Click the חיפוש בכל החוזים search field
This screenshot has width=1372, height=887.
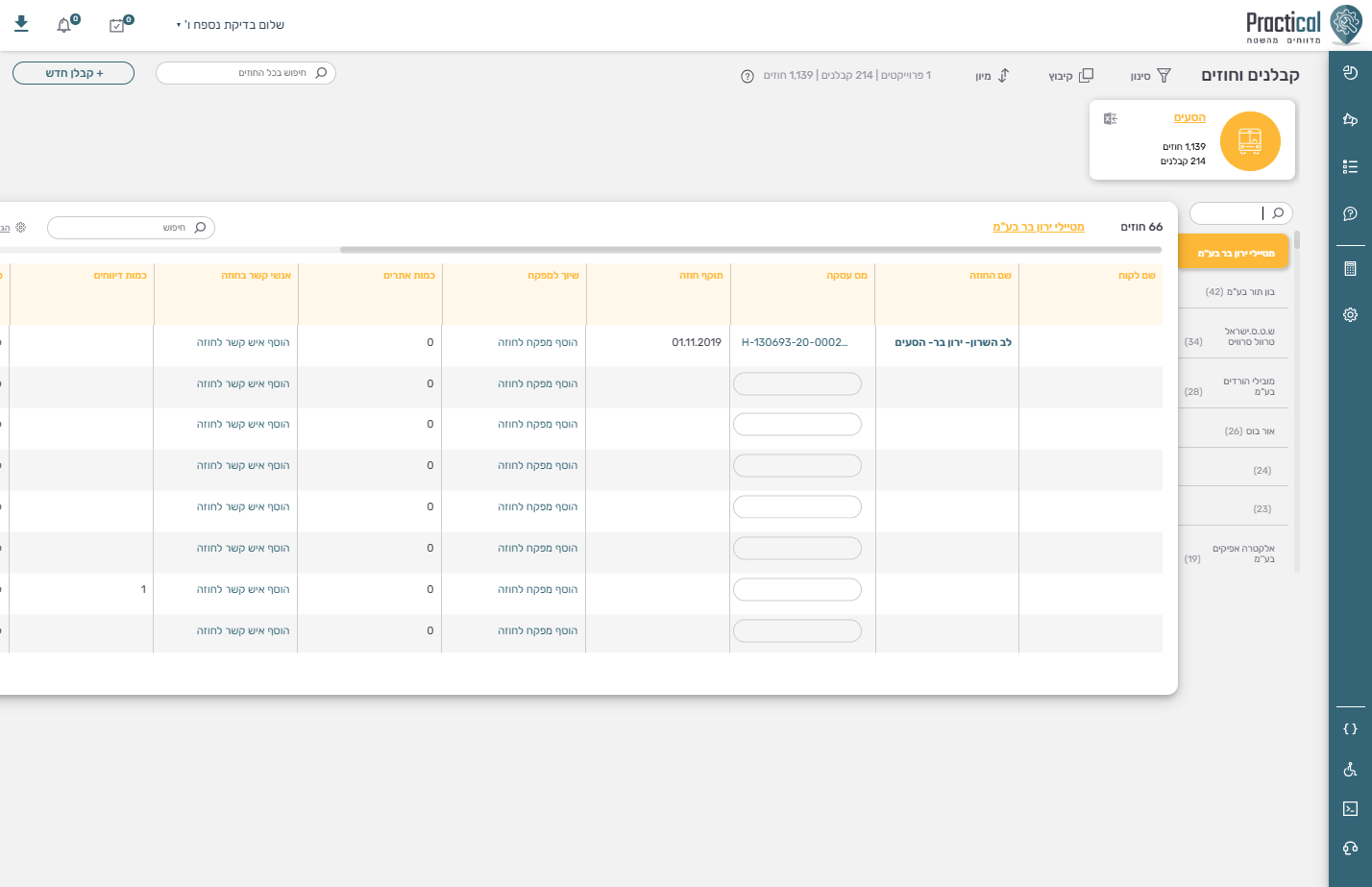[x=246, y=73]
